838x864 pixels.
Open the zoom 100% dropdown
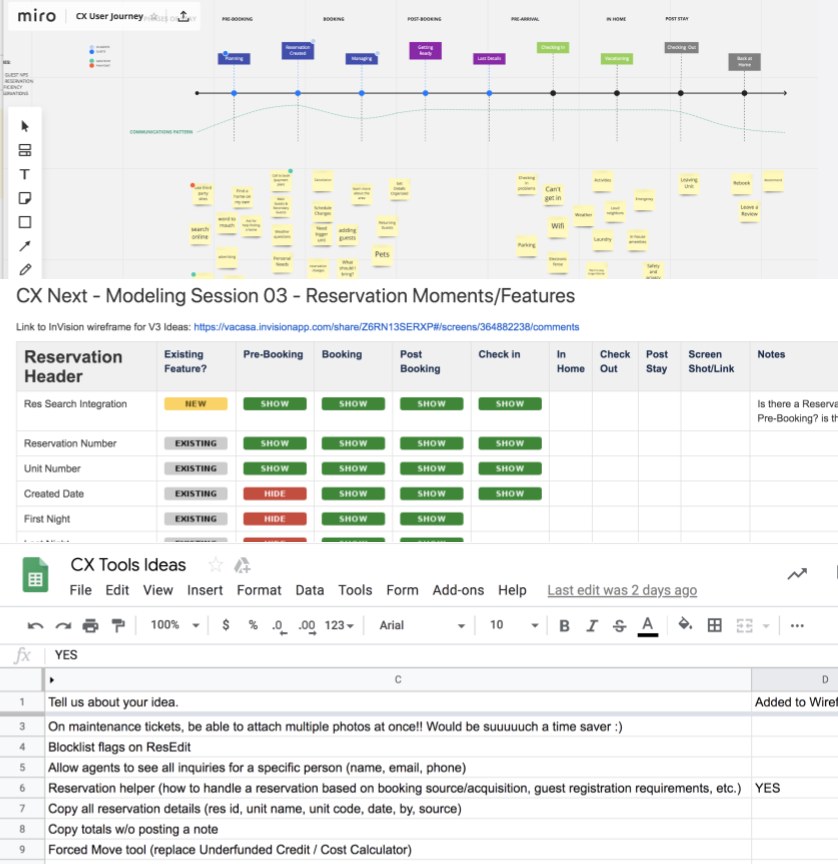point(175,625)
